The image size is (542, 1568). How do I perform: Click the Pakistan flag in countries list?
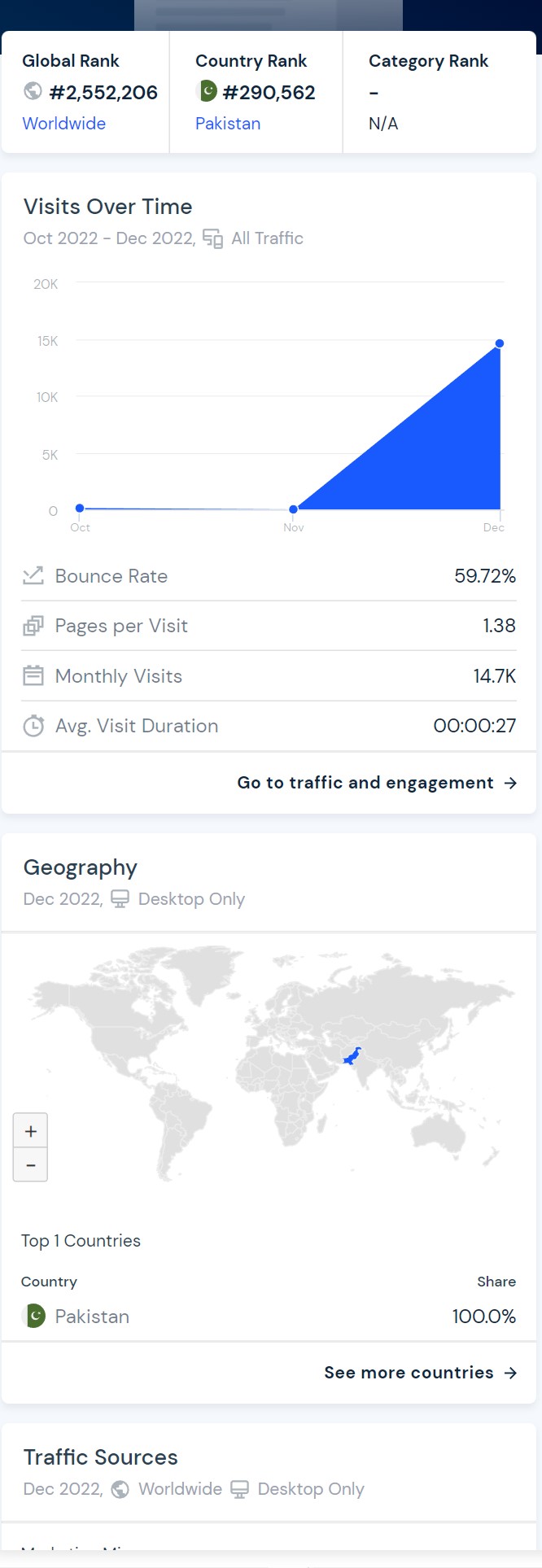pos(33,1316)
